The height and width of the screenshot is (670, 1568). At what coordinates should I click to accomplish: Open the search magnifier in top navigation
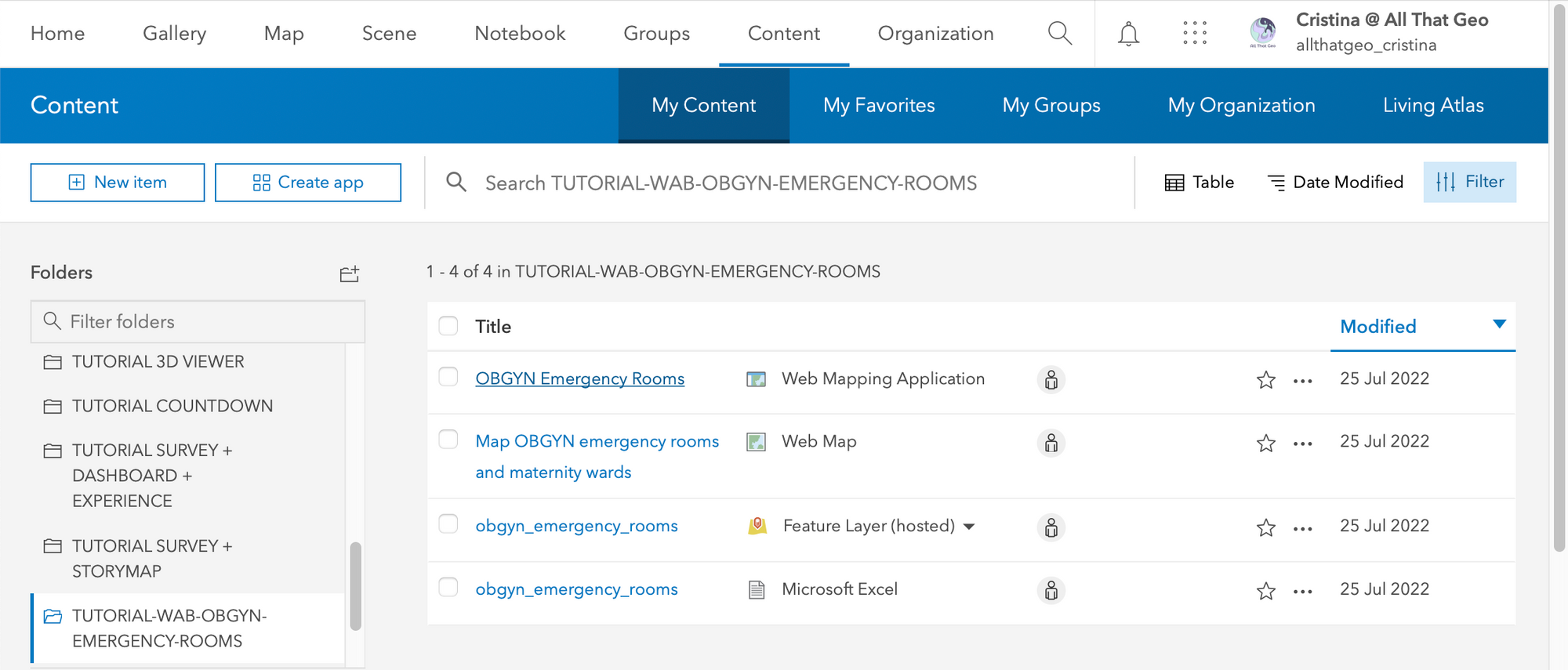pos(1059,33)
